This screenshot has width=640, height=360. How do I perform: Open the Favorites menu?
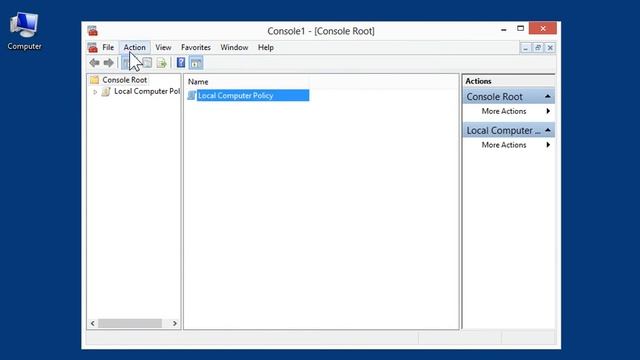pyautogui.click(x=196, y=47)
